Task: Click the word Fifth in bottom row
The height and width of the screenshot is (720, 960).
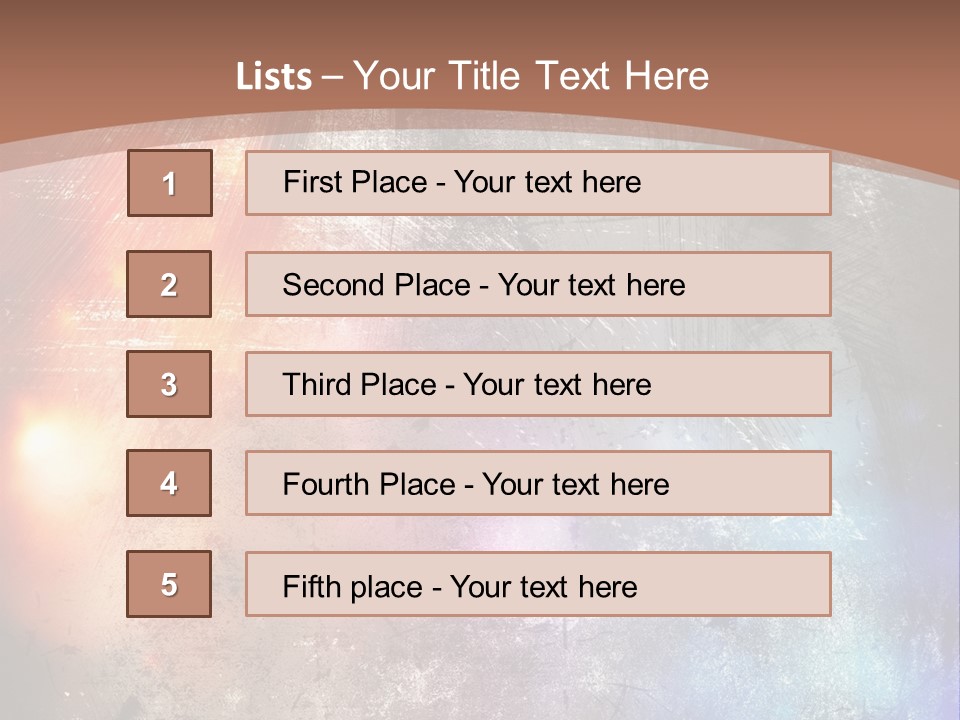Action: 312,586
